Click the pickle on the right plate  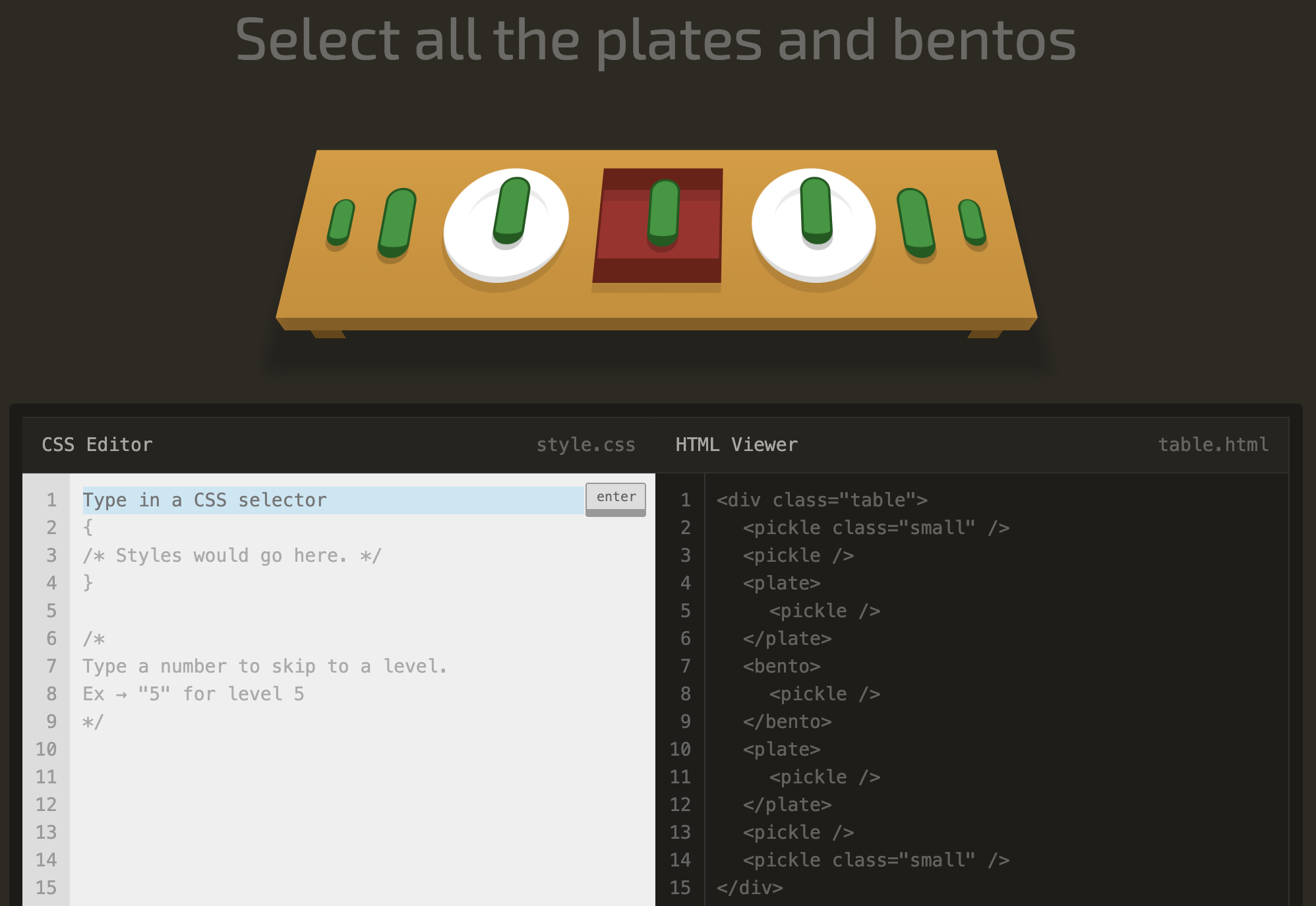[816, 209]
